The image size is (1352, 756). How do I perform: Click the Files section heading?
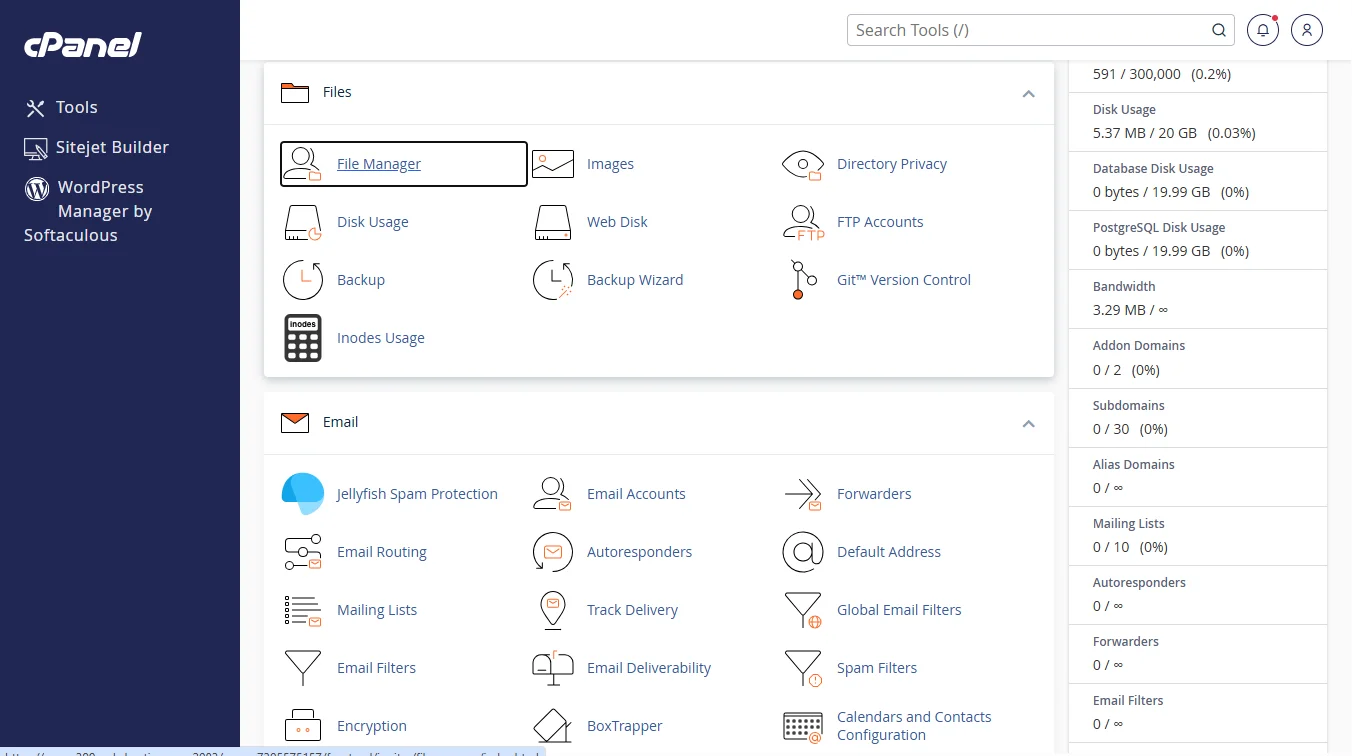pyautogui.click(x=337, y=92)
